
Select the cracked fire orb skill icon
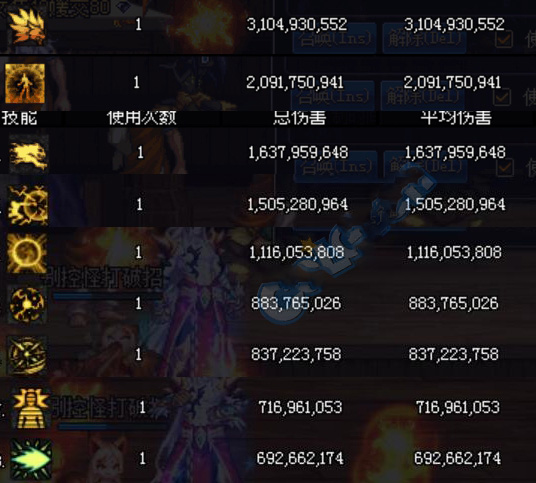pyautogui.click(x=27, y=304)
